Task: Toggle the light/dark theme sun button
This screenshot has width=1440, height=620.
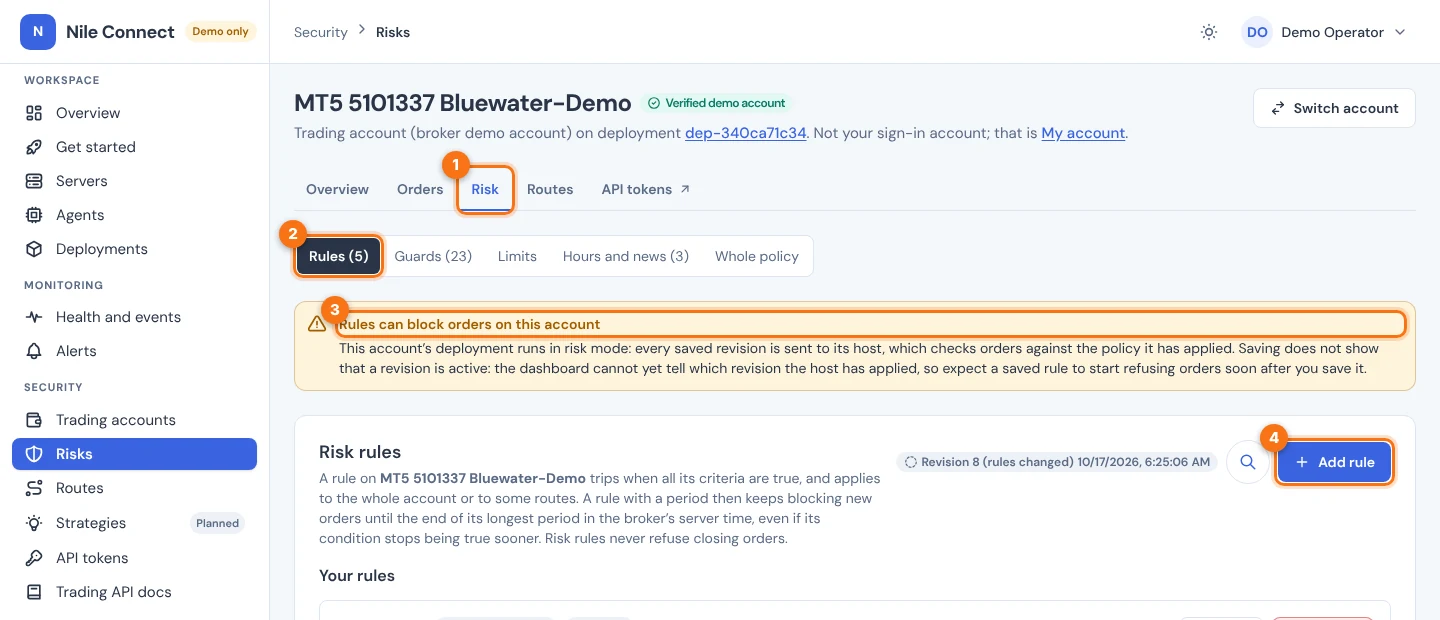Action: pyautogui.click(x=1209, y=32)
